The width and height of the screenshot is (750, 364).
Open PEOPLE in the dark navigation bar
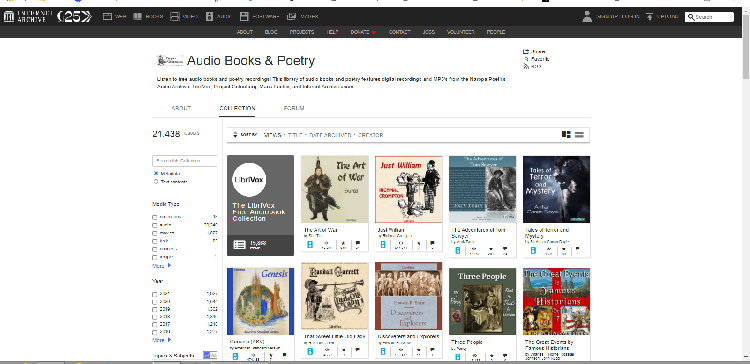coord(496,32)
